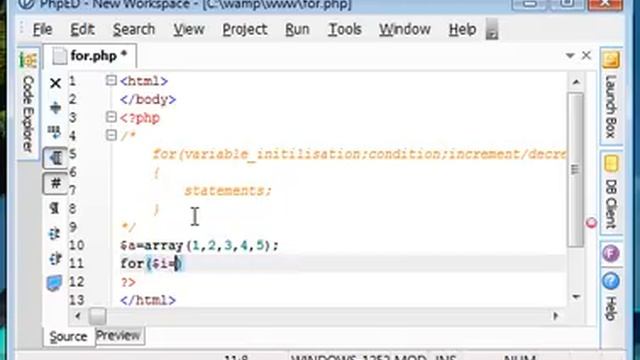This screenshot has width=640, height=360.
Task: Click the closing */ comment on line 9
Action: [x=128, y=227]
